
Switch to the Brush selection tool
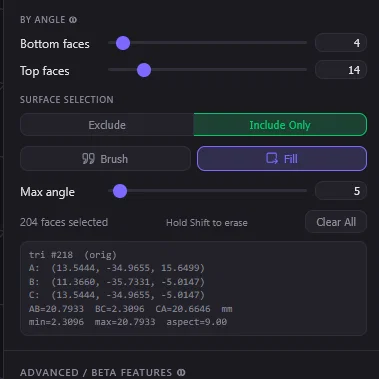105,159
